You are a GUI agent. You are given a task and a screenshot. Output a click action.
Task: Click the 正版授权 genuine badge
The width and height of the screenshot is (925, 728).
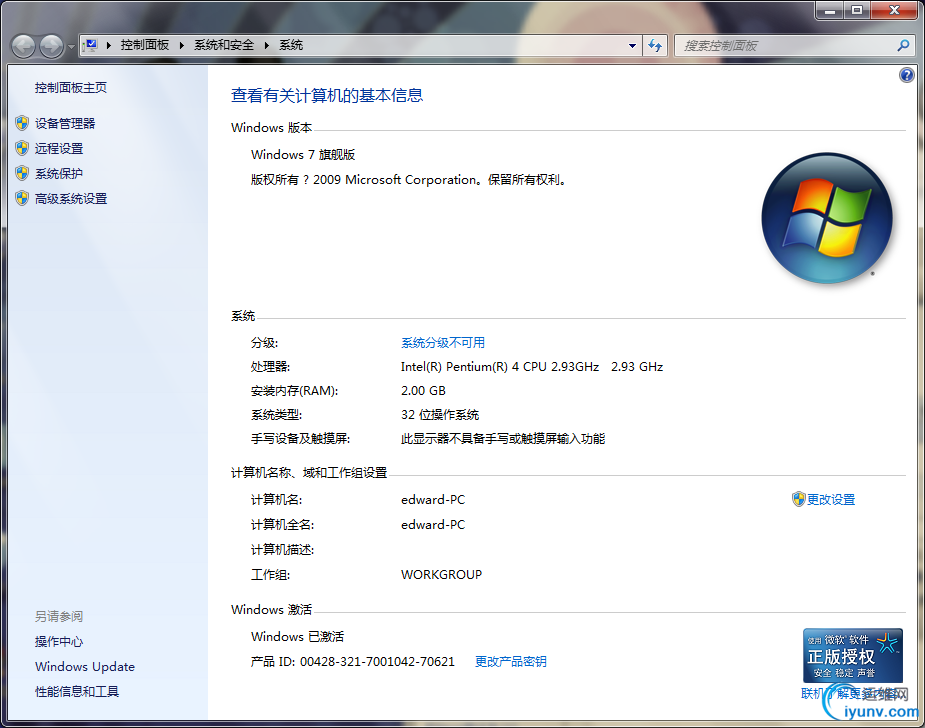(852, 656)
